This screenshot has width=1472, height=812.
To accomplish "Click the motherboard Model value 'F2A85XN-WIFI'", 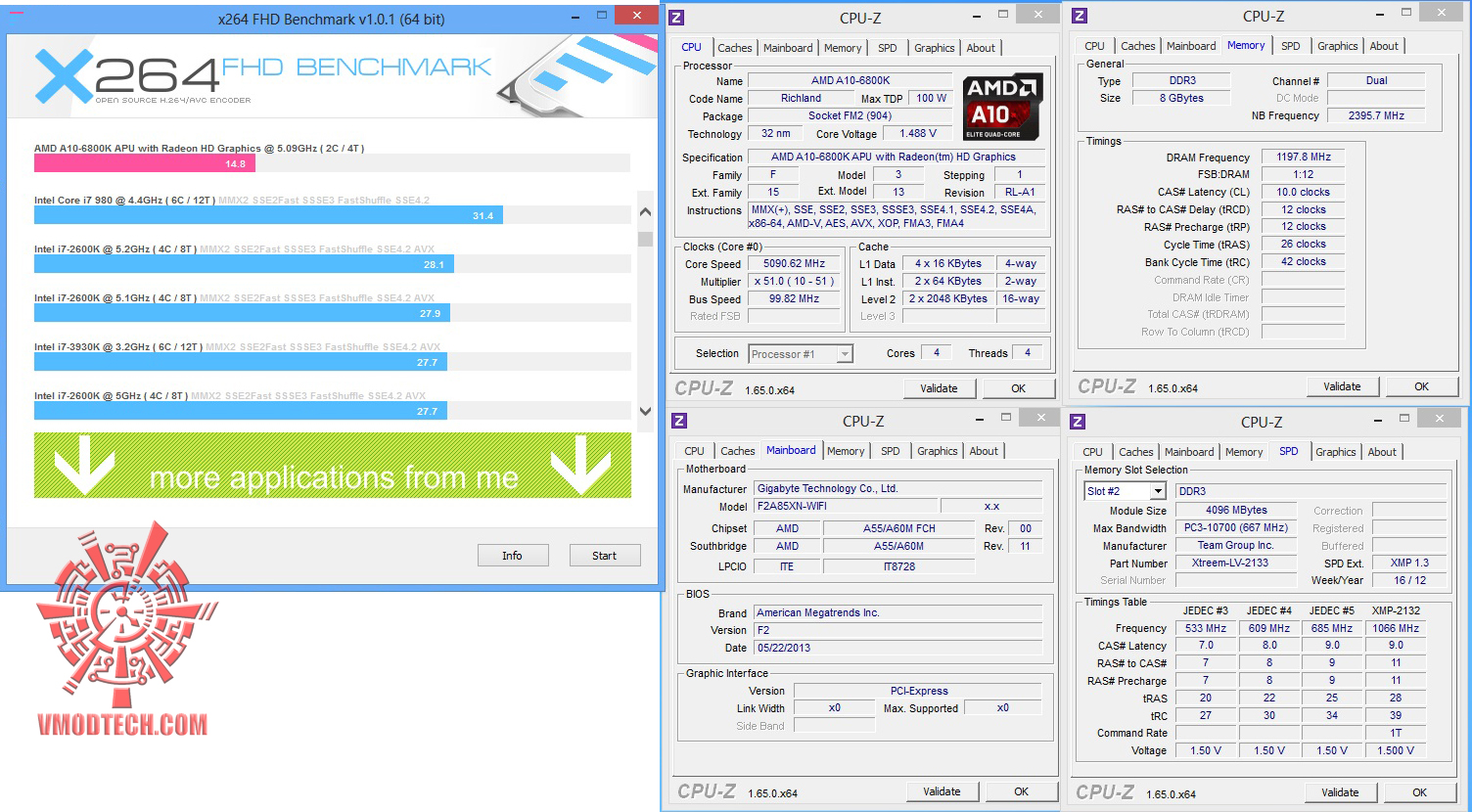I will [x=846, y=507].
